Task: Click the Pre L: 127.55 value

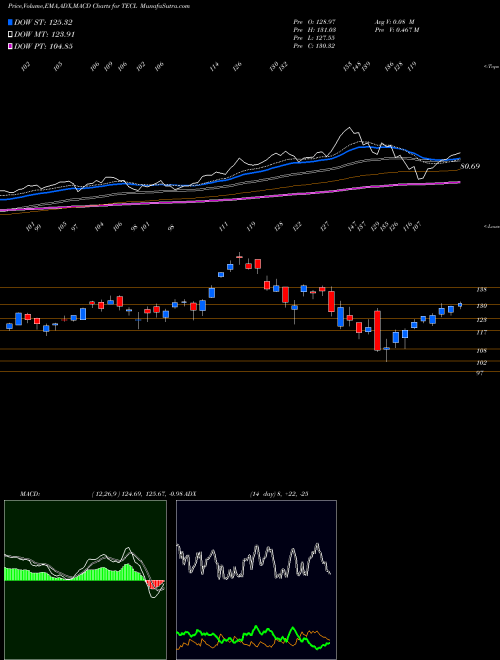Action: tap(314, 38)
